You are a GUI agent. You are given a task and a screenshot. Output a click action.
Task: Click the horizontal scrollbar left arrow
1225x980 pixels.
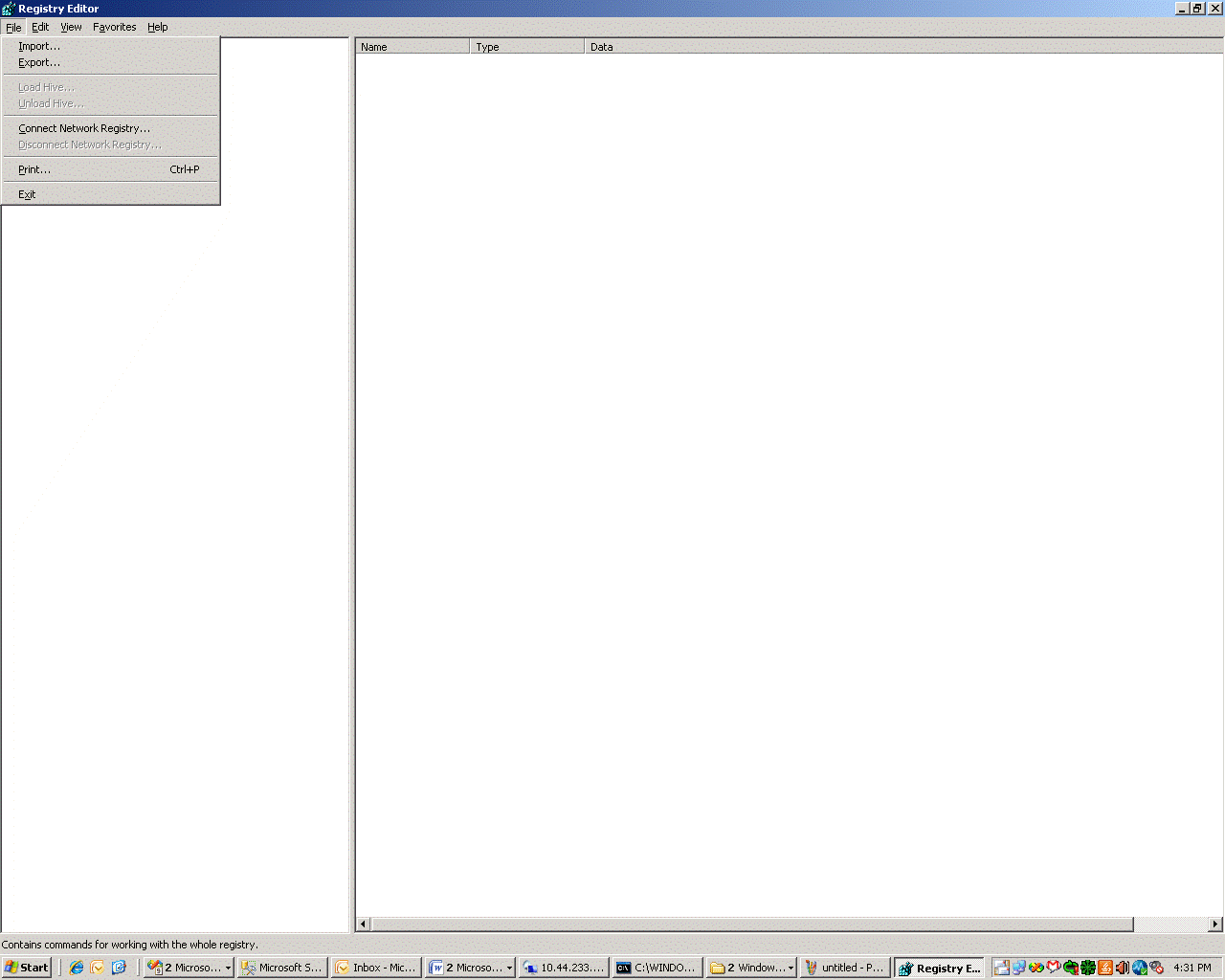coord(363,924)
